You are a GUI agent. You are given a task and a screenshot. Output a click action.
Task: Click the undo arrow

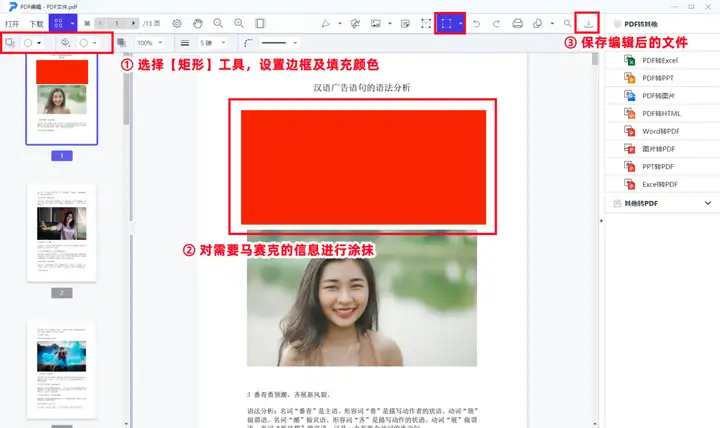[477, 23]
